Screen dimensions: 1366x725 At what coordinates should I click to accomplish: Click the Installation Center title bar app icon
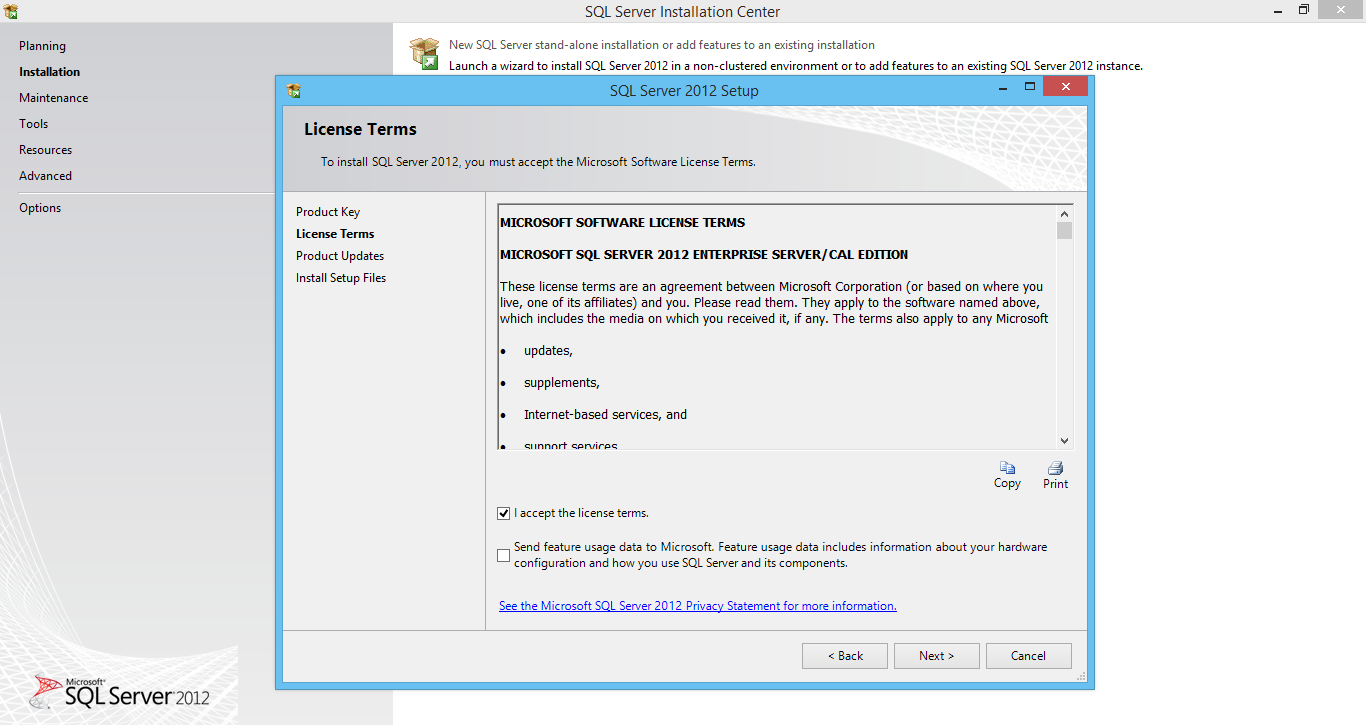point(10,12)
